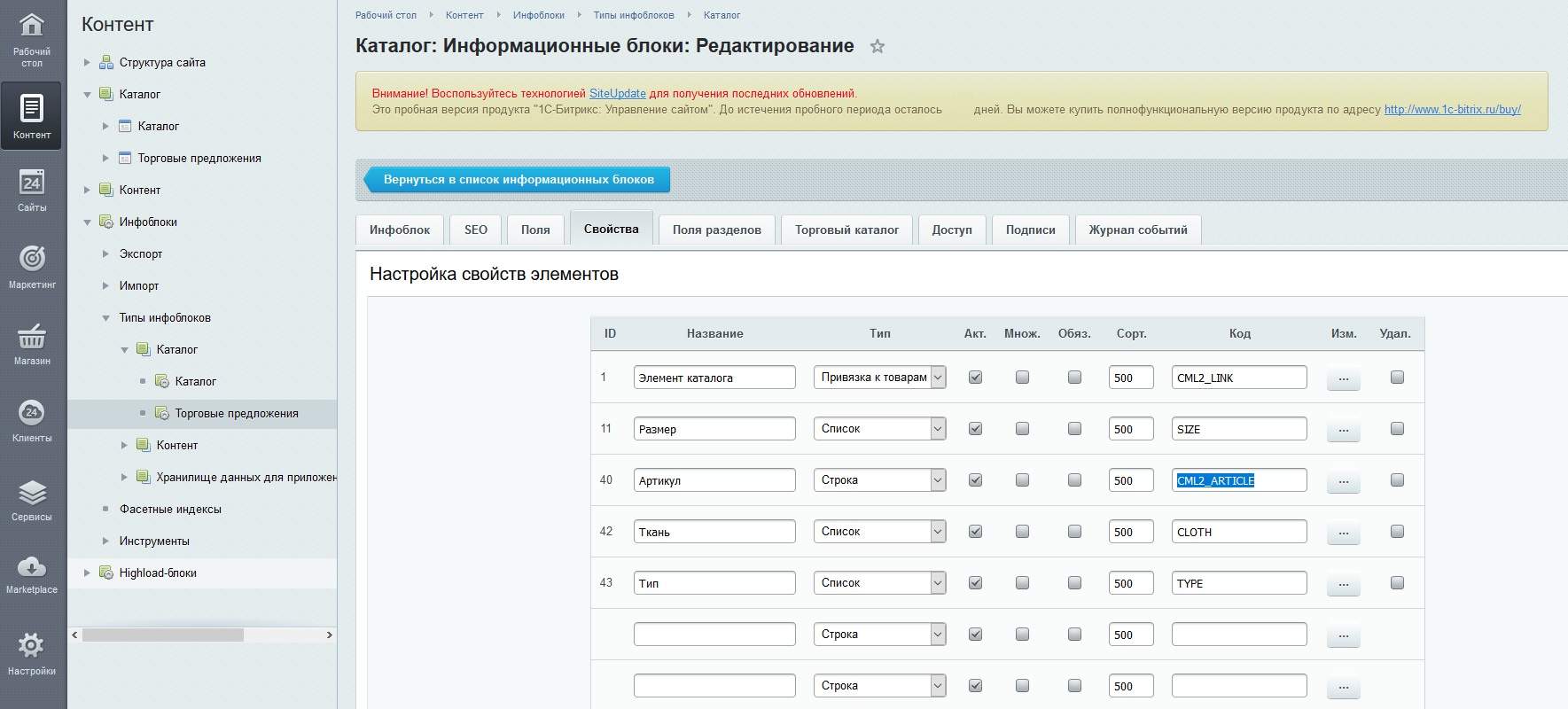Mark Тип property for deletion
The image size is (1568, 709).
coord(1397,583)
